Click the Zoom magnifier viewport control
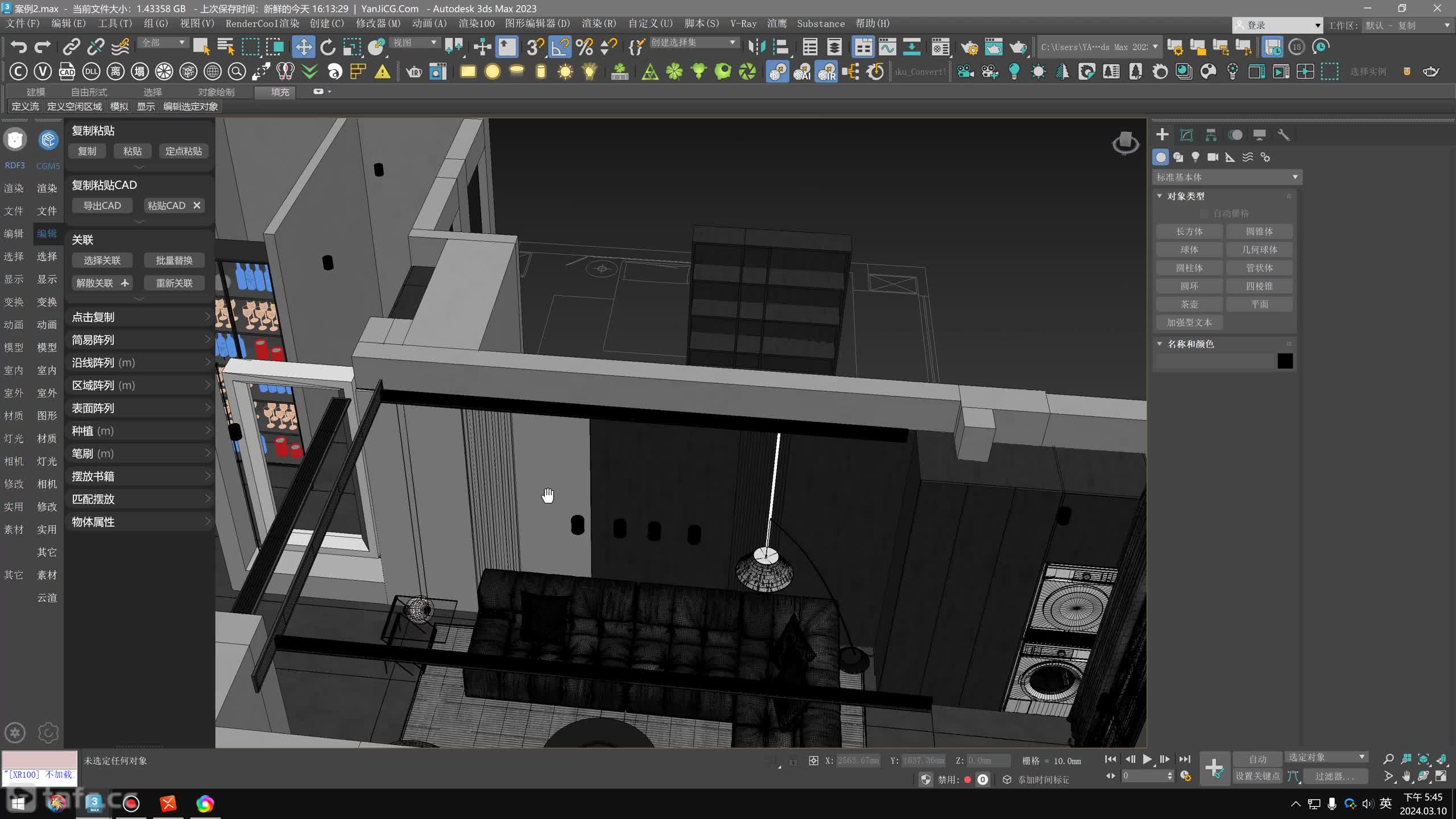 coord(1388,759)
